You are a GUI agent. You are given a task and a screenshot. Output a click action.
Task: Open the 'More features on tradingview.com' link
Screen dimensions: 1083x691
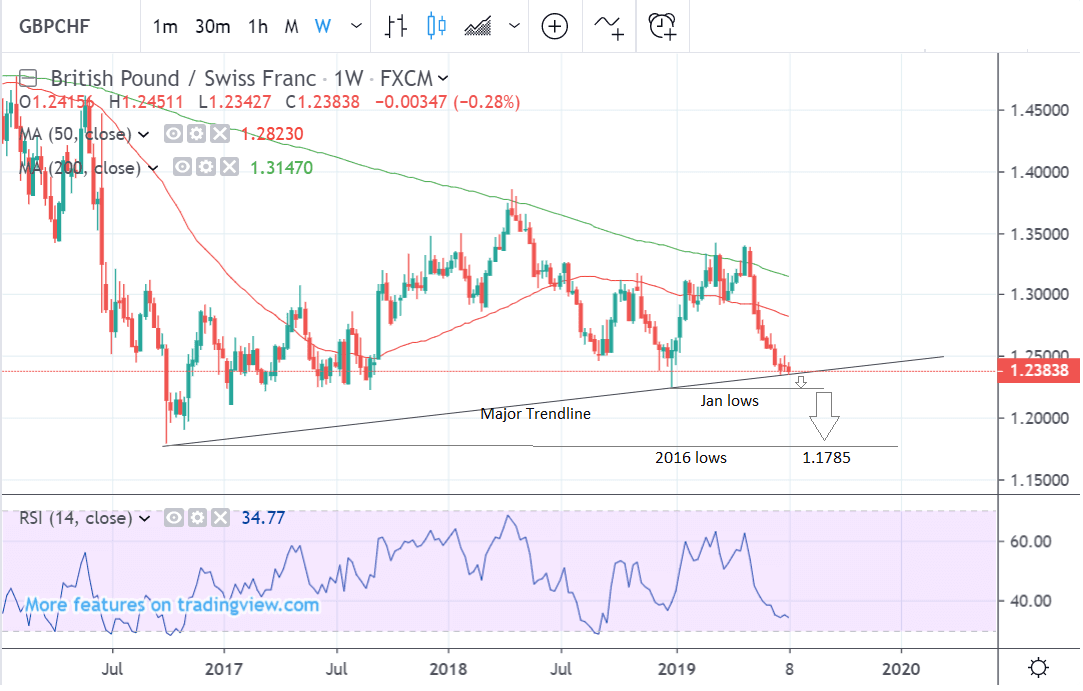pos(171,605)
